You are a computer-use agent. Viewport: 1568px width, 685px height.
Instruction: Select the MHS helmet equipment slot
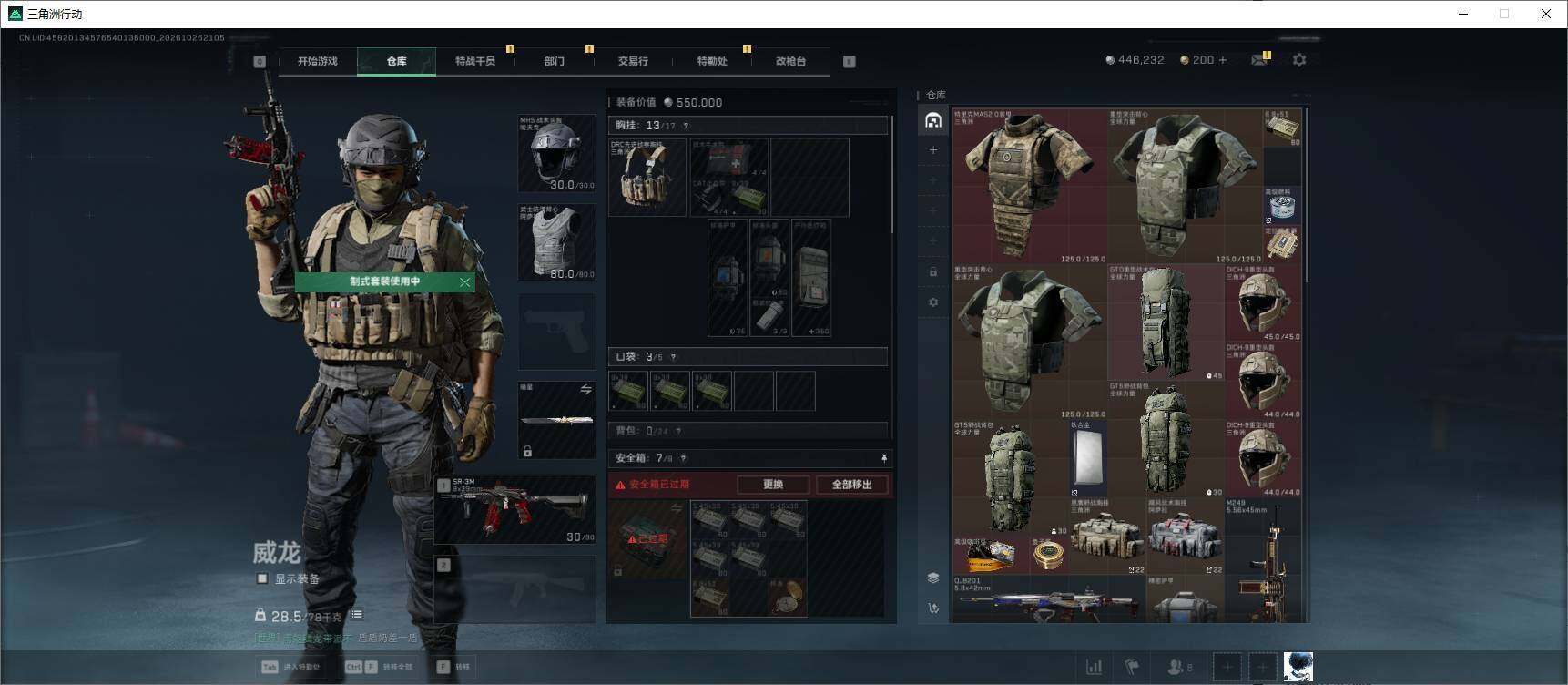[x=556, y=153]
